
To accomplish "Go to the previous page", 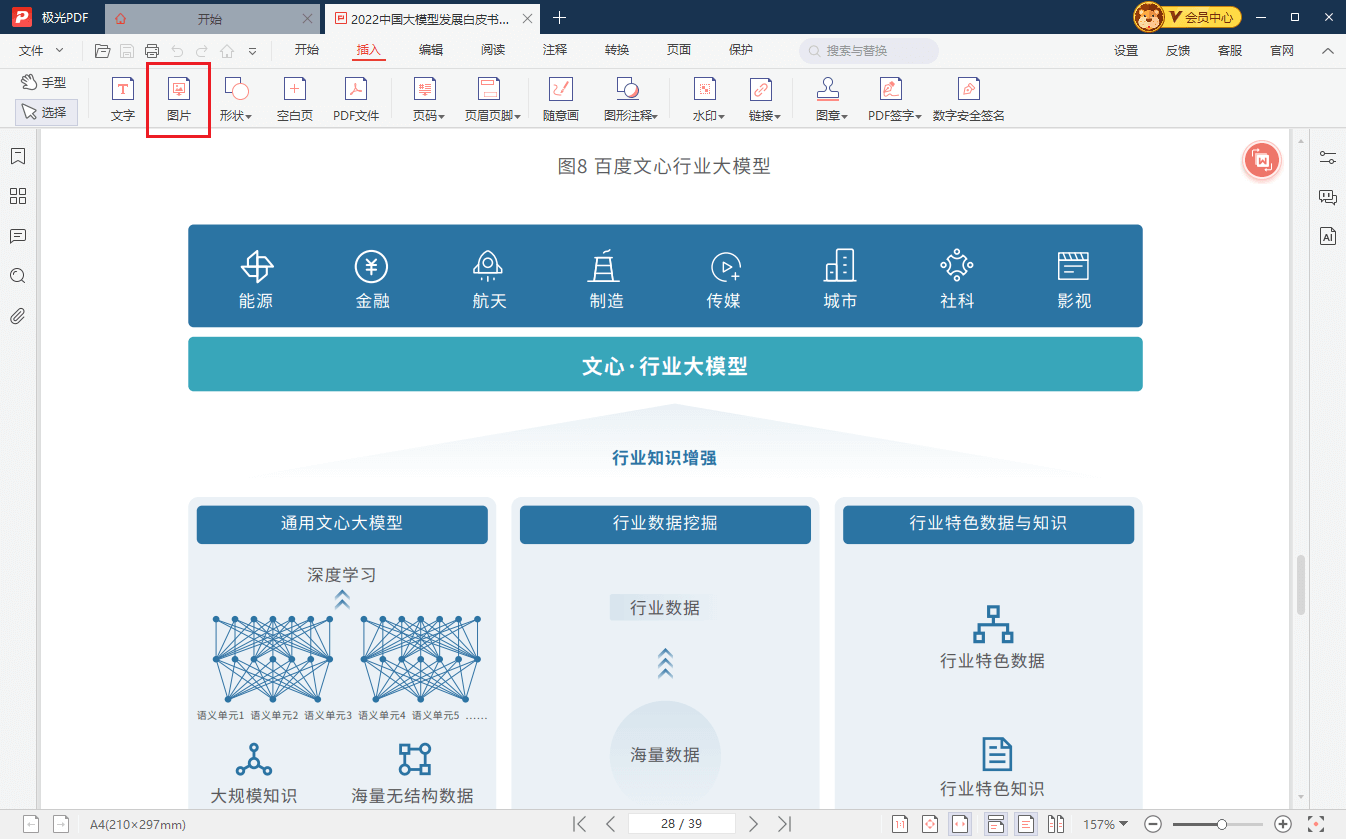I will 610,824.
